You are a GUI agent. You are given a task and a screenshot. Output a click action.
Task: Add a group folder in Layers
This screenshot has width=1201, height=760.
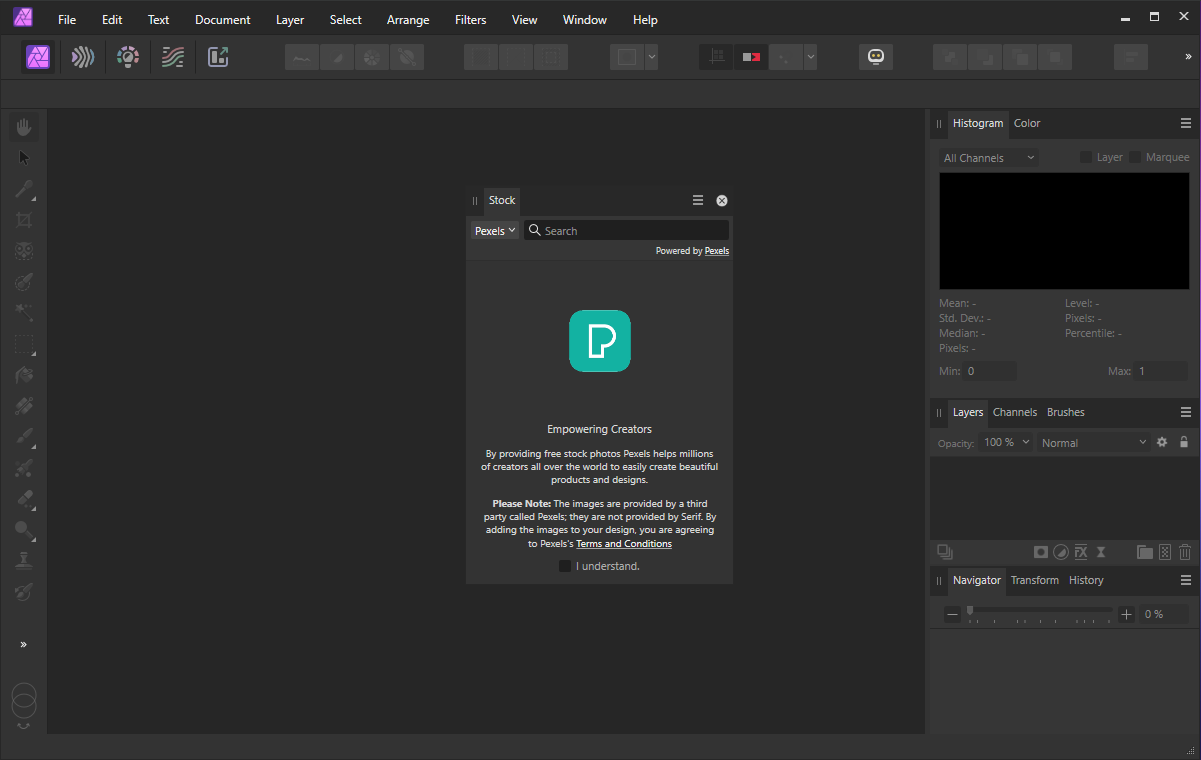pos(1145,552)
